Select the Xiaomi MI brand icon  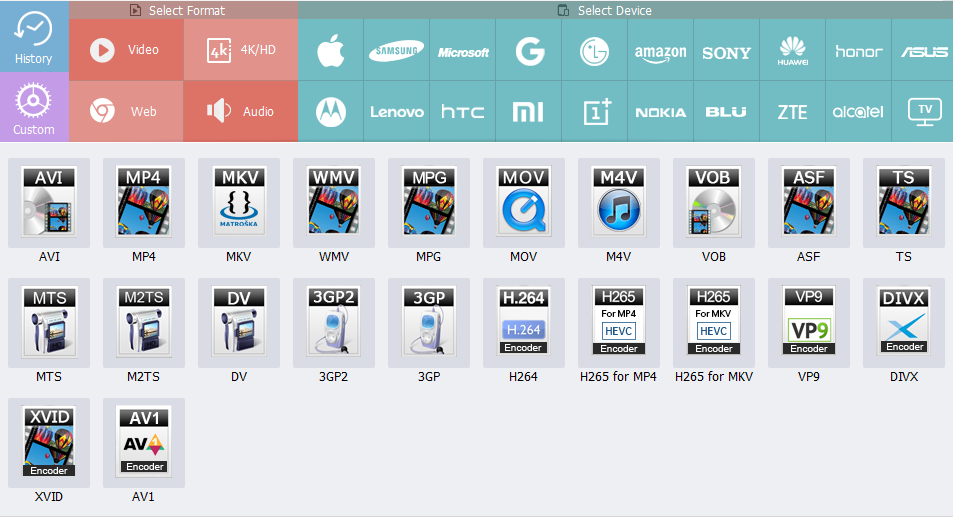(528, 112)
